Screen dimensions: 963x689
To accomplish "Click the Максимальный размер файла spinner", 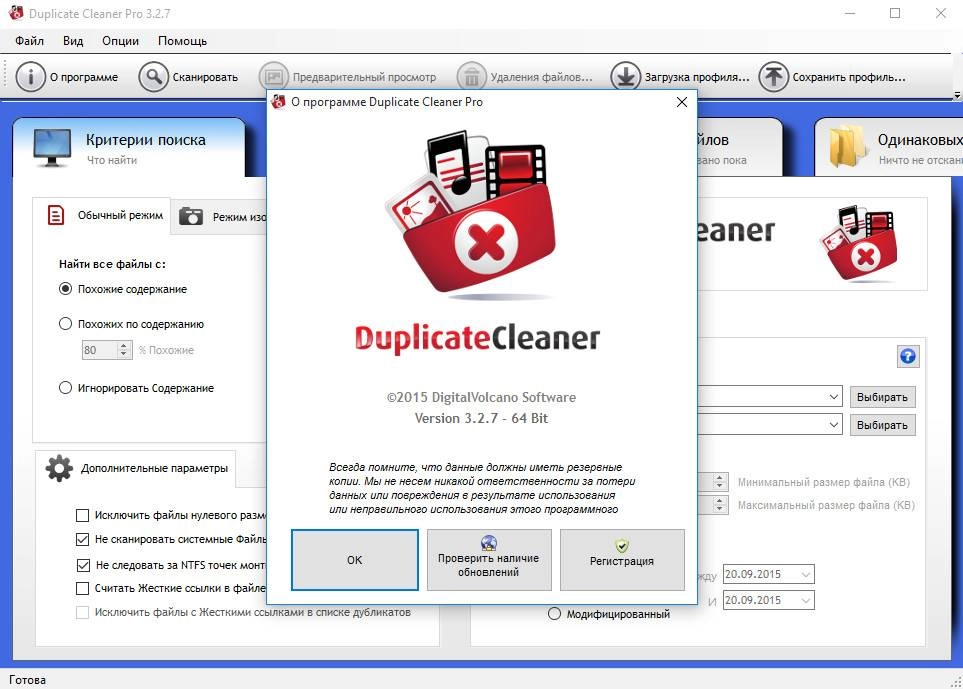I will [720, 505].
